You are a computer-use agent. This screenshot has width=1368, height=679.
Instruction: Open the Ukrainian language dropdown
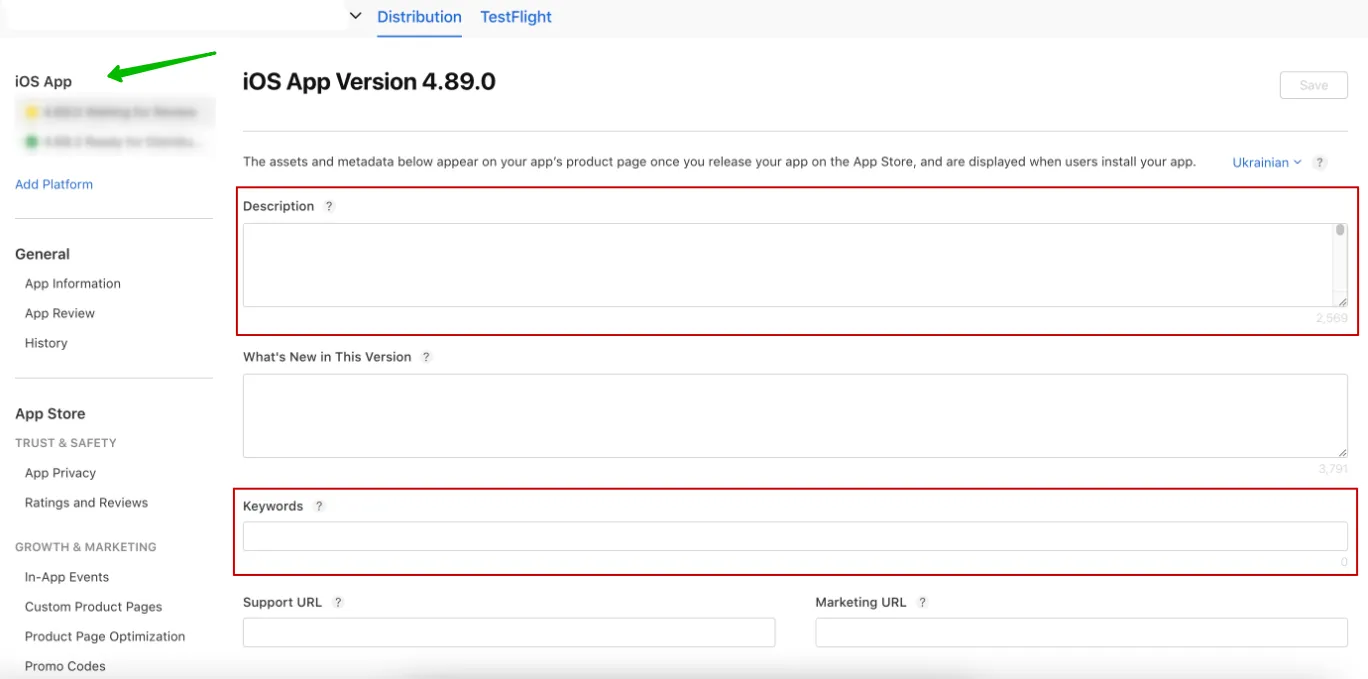click(x=1266, y=162)
